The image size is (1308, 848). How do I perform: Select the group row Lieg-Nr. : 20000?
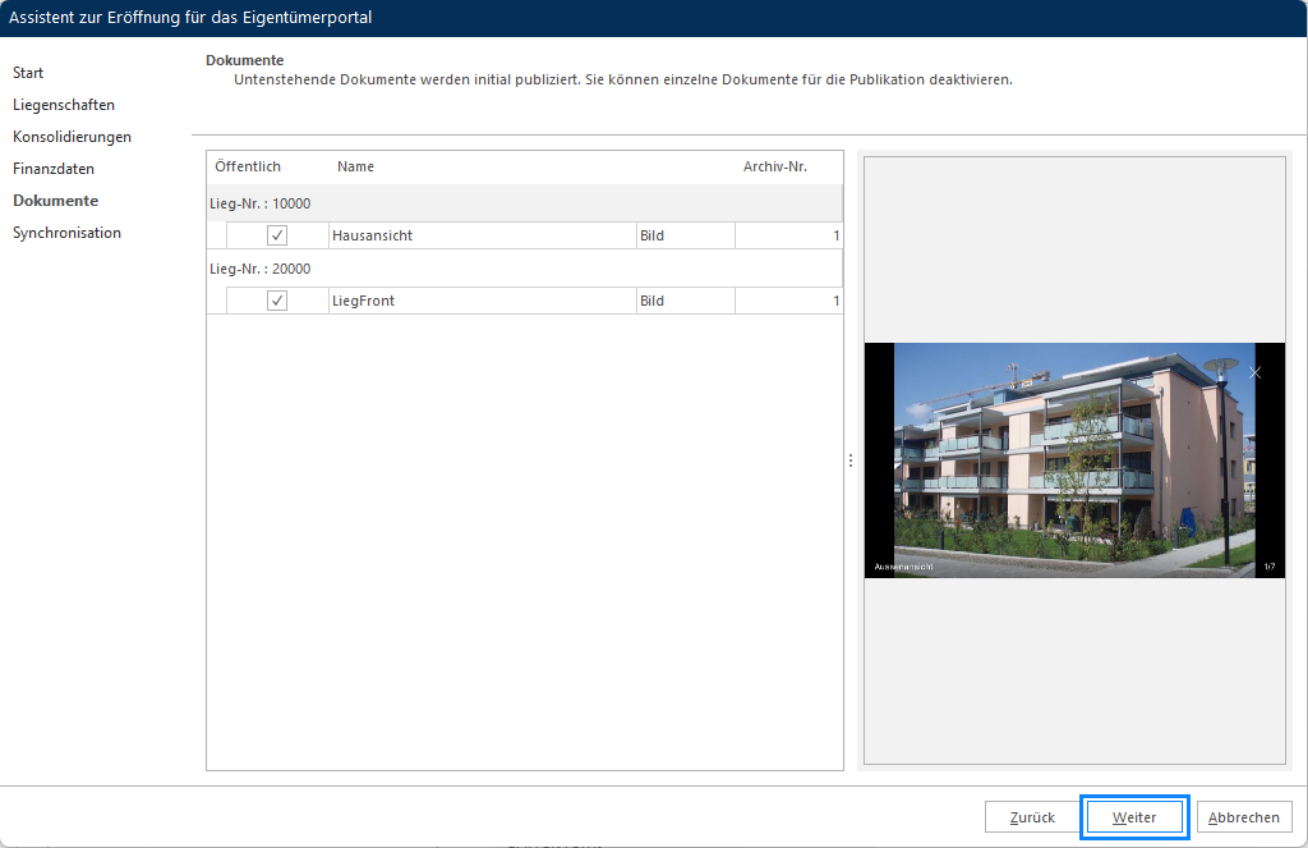pyautogui.click(x=524, y=269)
